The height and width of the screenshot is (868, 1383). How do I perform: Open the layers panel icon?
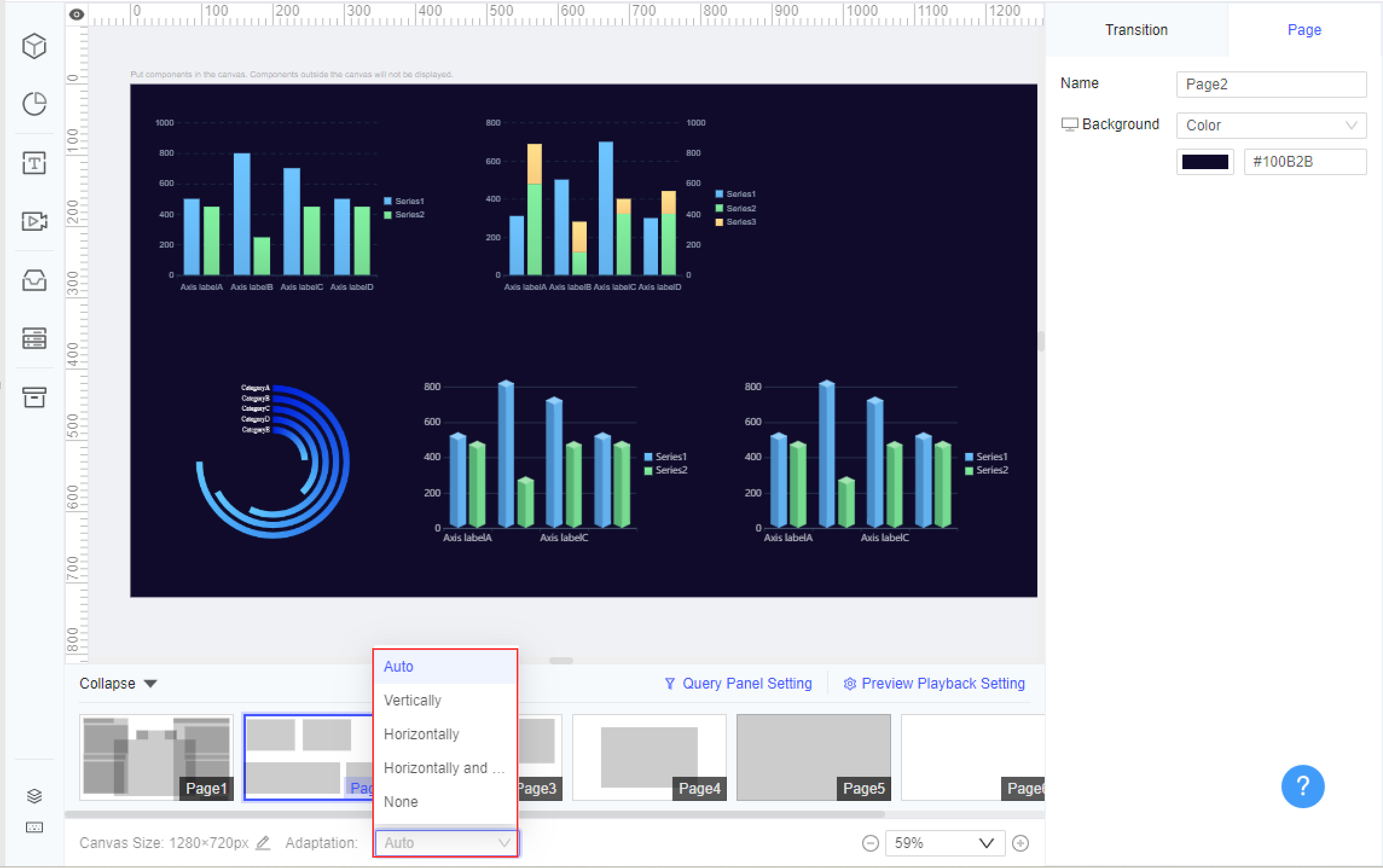[x=34, y=795]
